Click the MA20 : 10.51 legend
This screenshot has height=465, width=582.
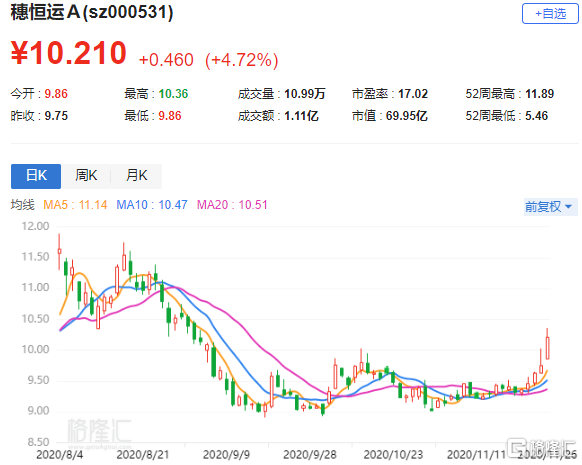click(232, 205)
